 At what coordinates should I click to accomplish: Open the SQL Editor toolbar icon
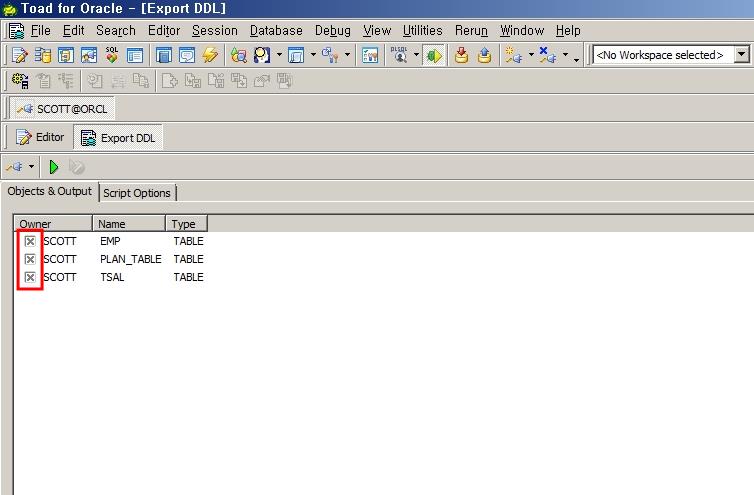tap(19, 55)
